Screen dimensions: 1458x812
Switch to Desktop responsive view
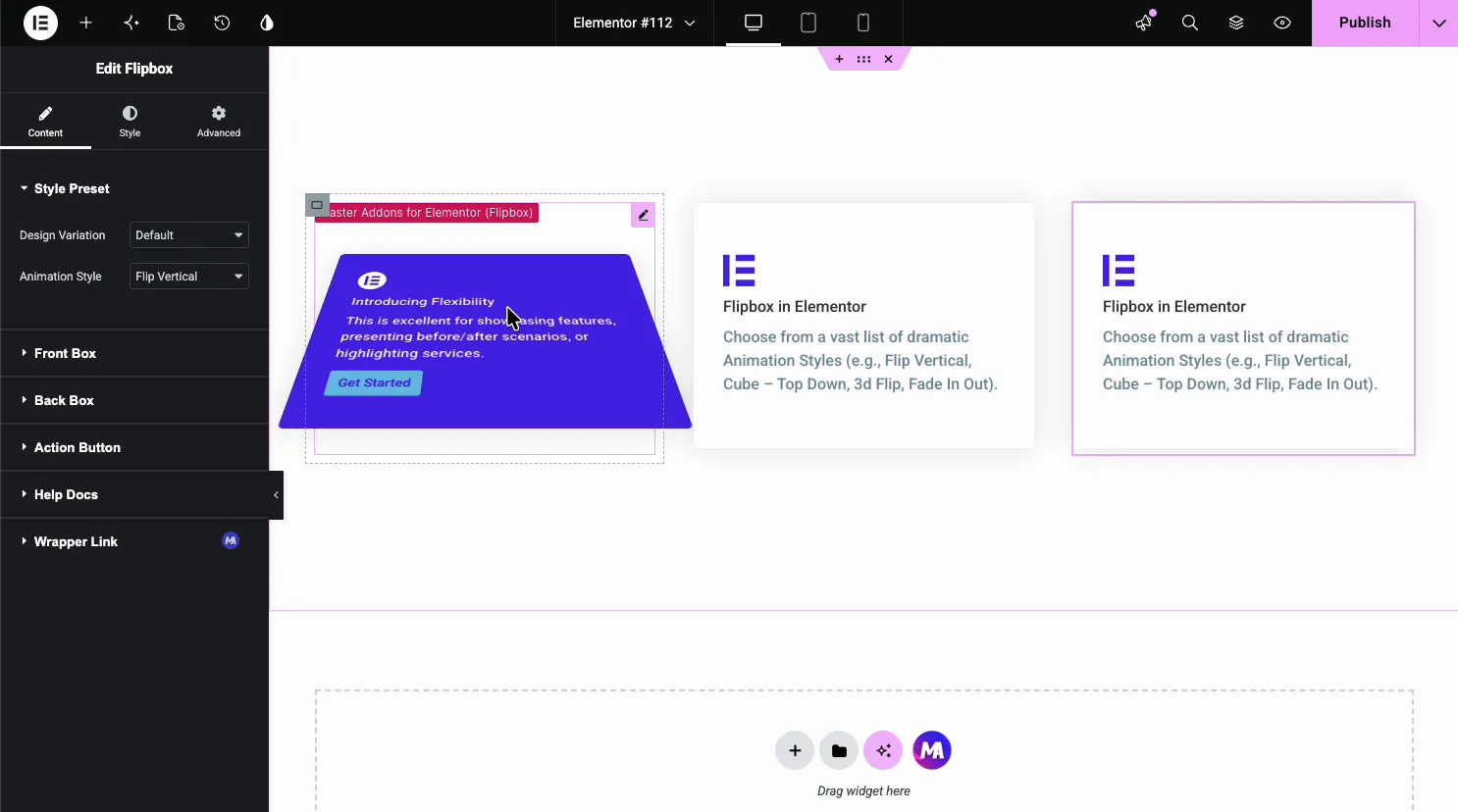(754, 23)
